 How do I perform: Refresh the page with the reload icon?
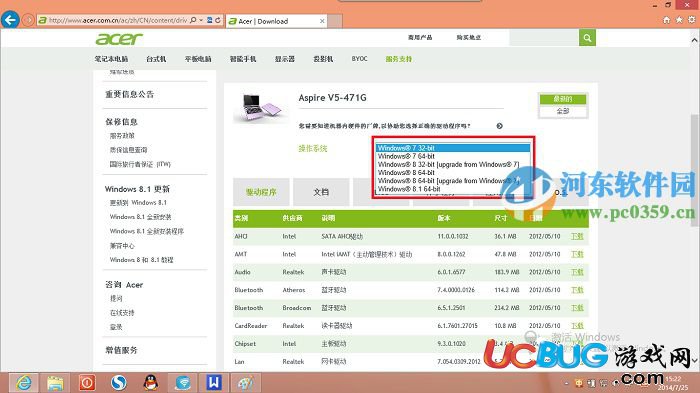(x=218, y=21)
